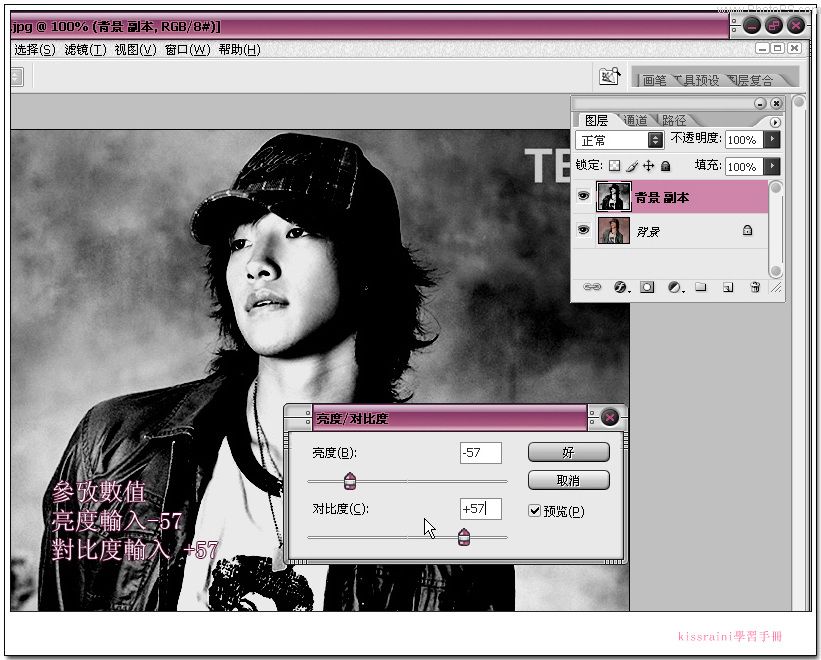Click the 对比度 slider handle
821x660 pixels.
pos(464,537)
